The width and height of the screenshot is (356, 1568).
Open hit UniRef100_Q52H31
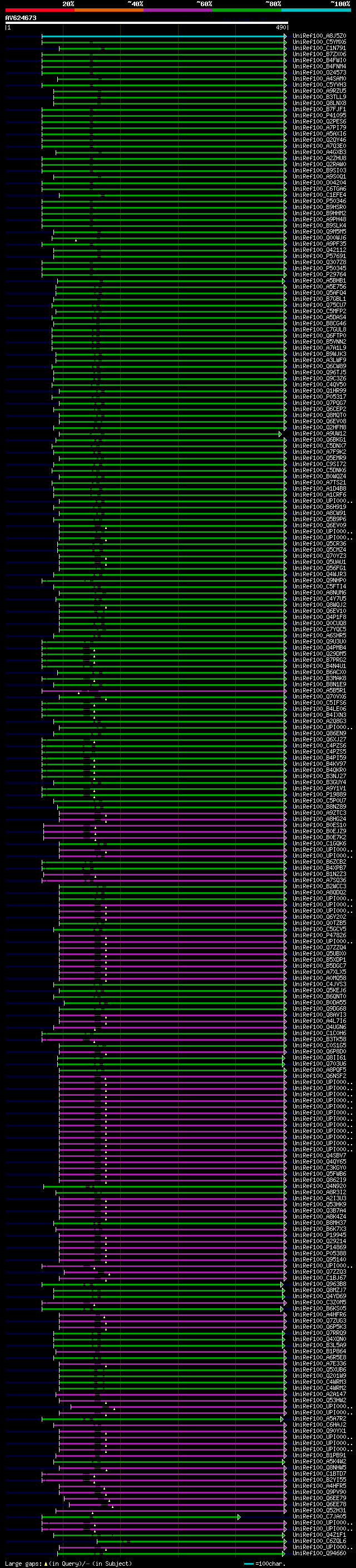(319, 1510)
